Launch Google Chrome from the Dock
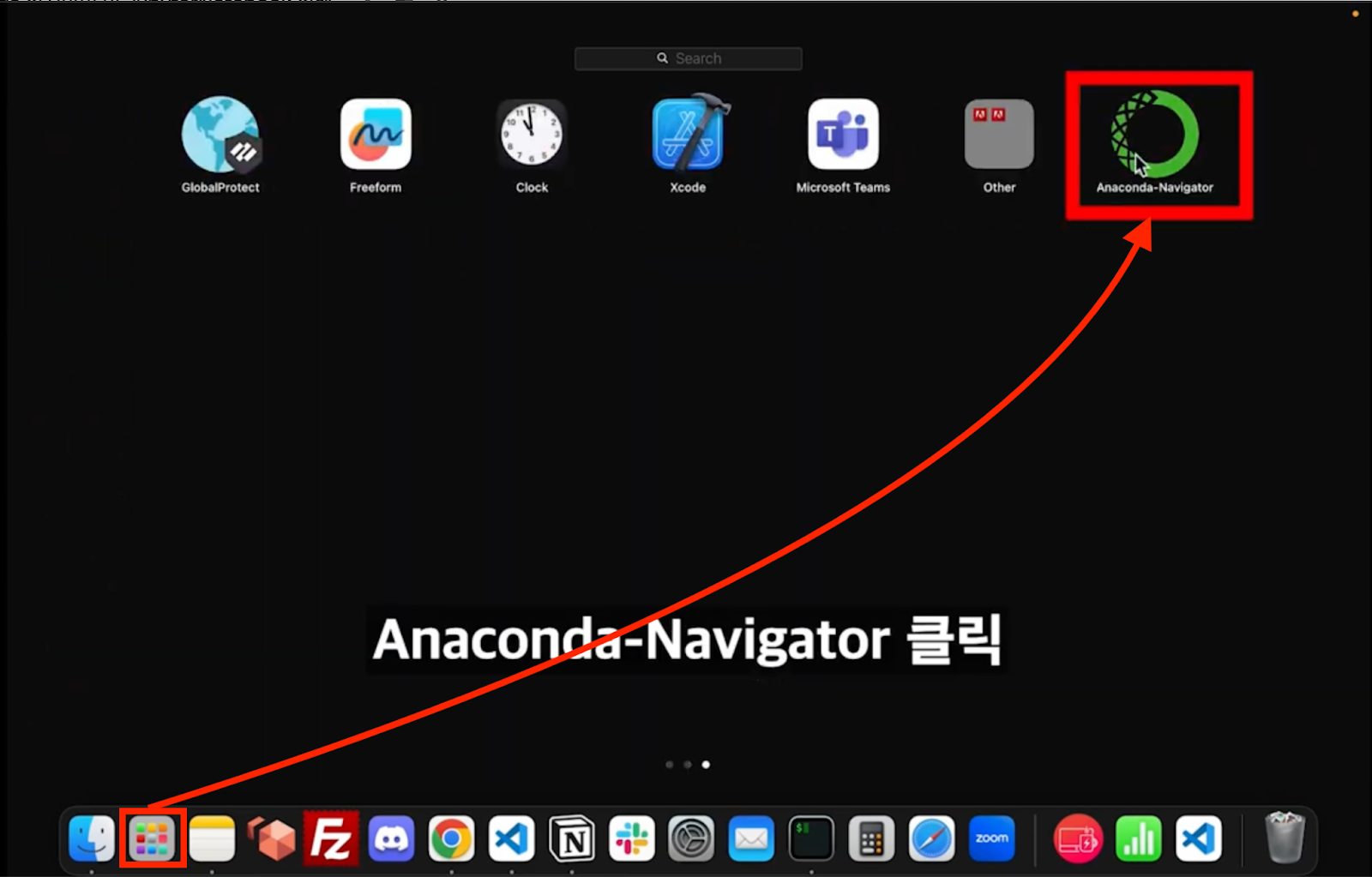This screenshot has height=877, width=1372. coord(451,838)
